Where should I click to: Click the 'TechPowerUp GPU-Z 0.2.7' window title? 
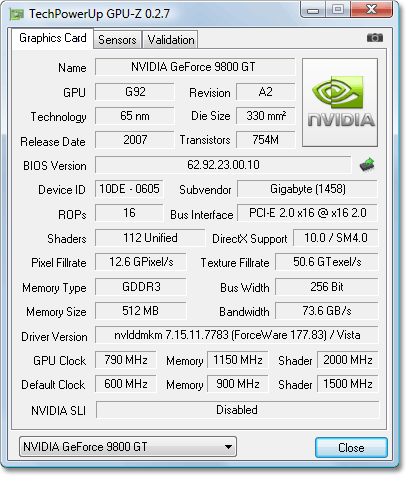click(x=99, y=14)
